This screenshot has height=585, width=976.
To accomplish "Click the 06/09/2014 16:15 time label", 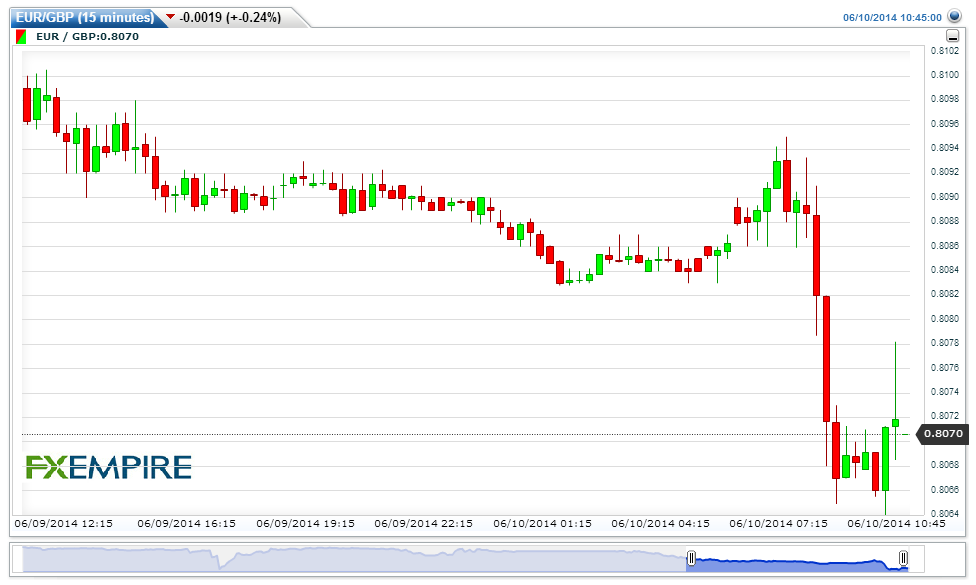I will tap(187, 524).
